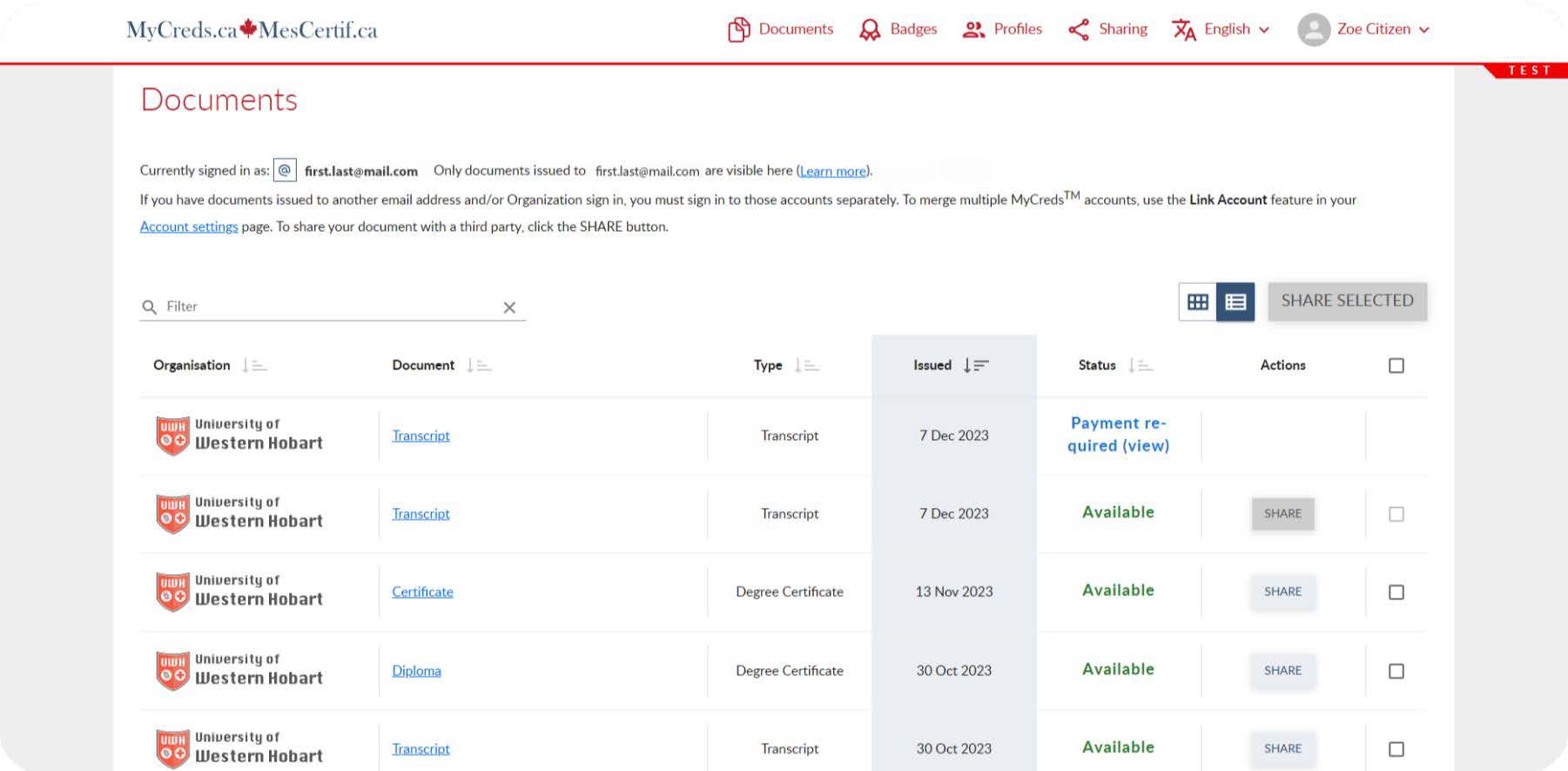Select checkbox for 30 Oct 2023 Transcript

[x=1396, y=748]
